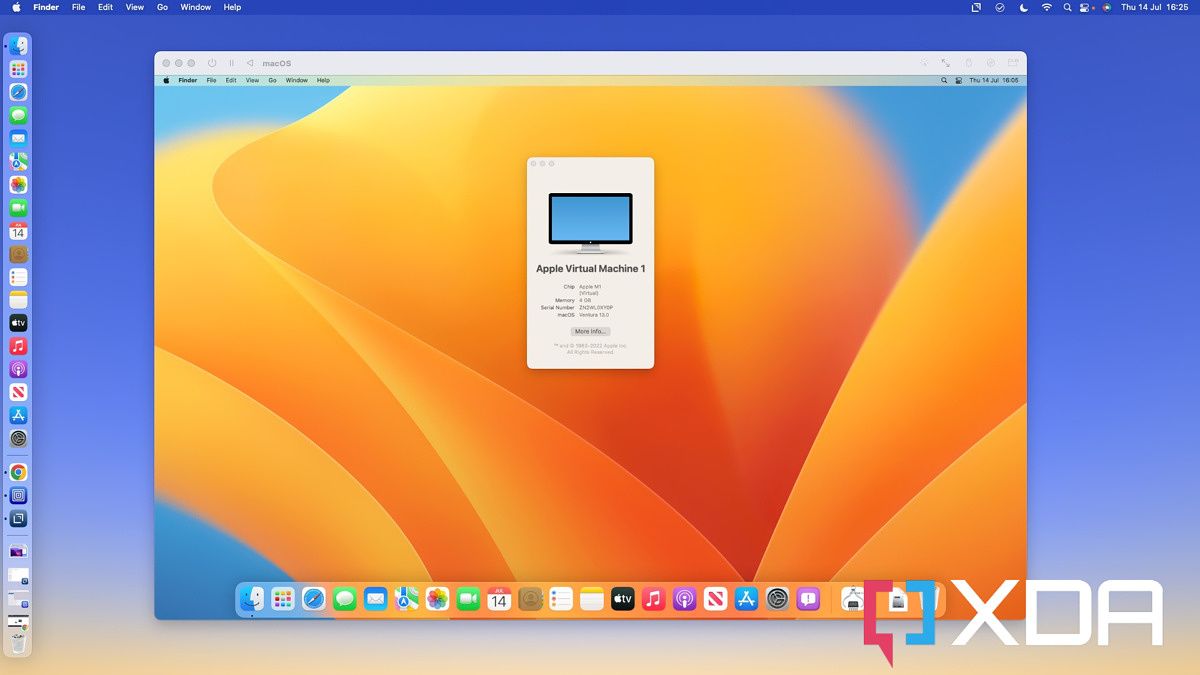Open Contacts in the VM dock
Viewport: 1200px width, 675px height.
[530, 599]
